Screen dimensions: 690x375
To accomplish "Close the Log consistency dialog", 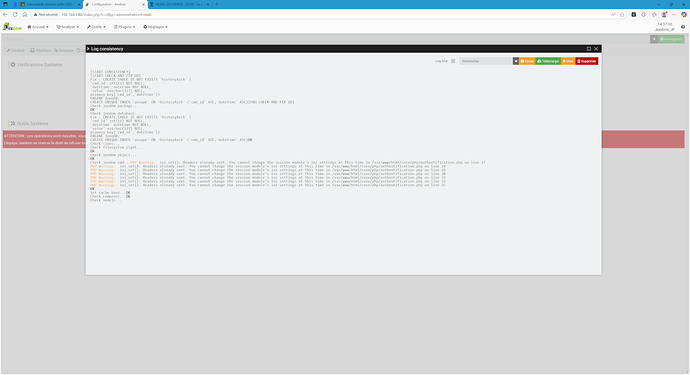I will click(596, 49).
